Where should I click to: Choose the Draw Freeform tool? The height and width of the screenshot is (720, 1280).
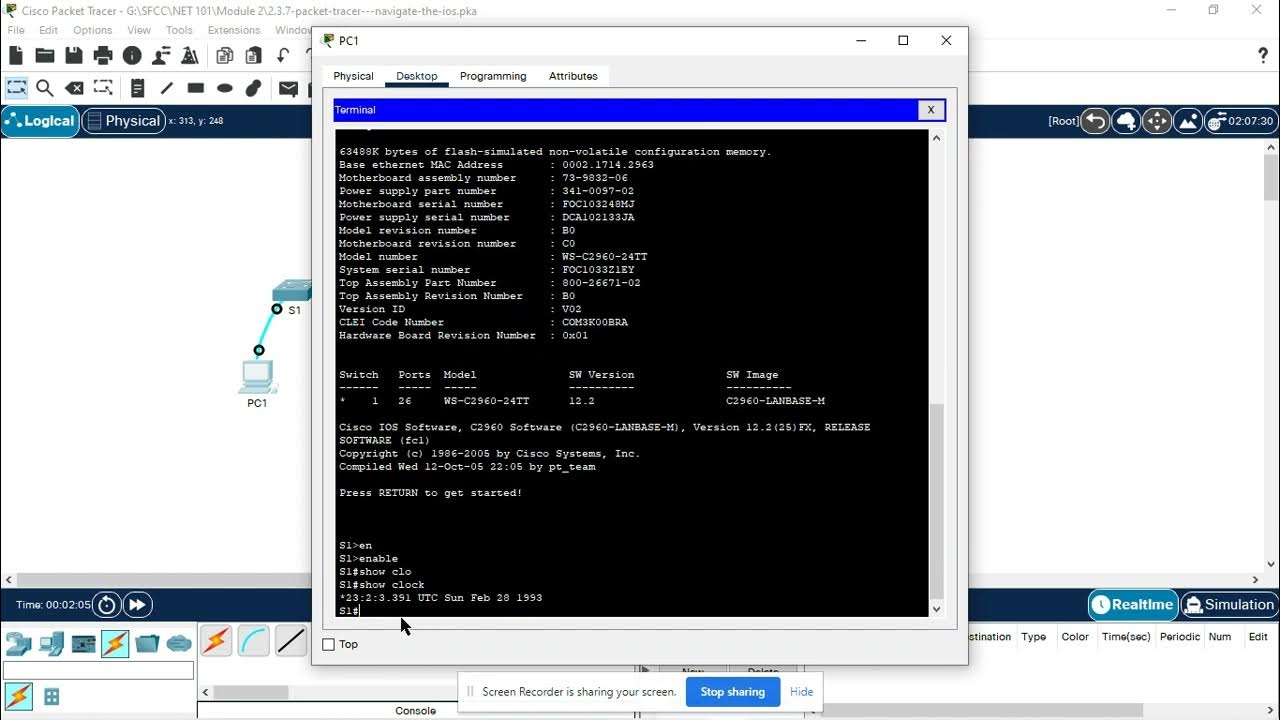tap(254, 88)
